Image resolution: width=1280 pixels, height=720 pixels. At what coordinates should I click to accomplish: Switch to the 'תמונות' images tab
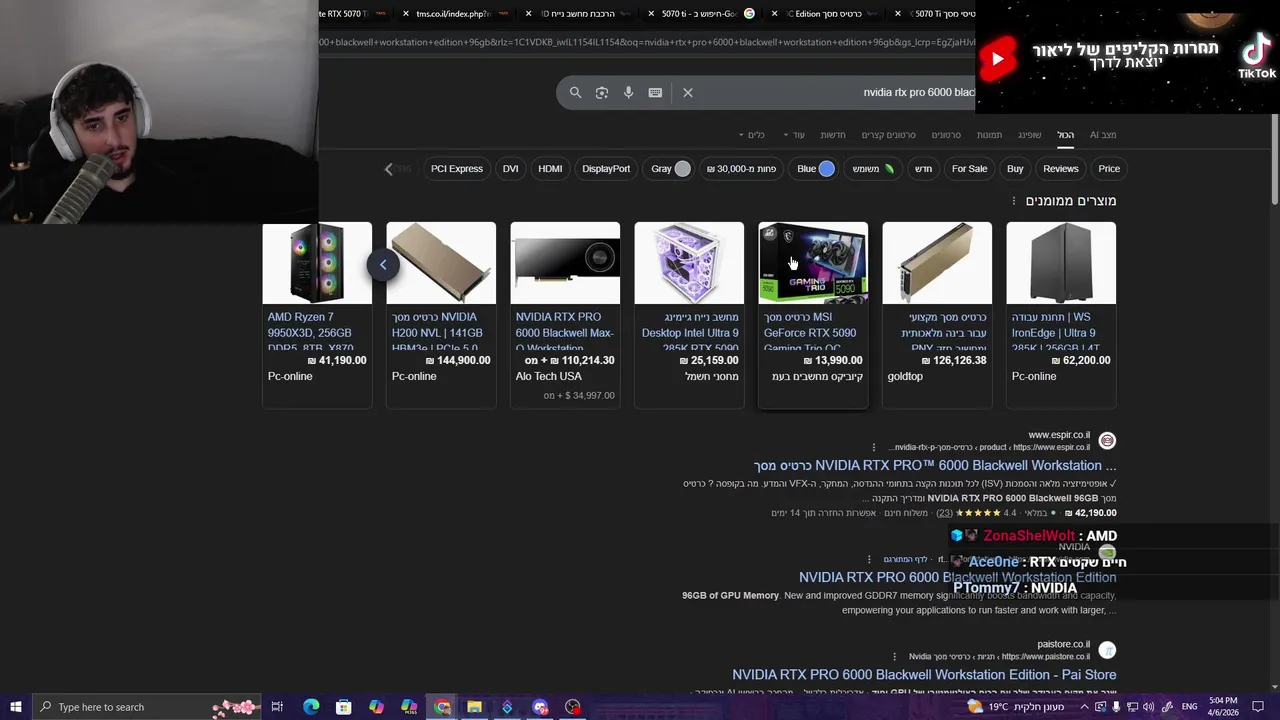click(x=989, y=135)
